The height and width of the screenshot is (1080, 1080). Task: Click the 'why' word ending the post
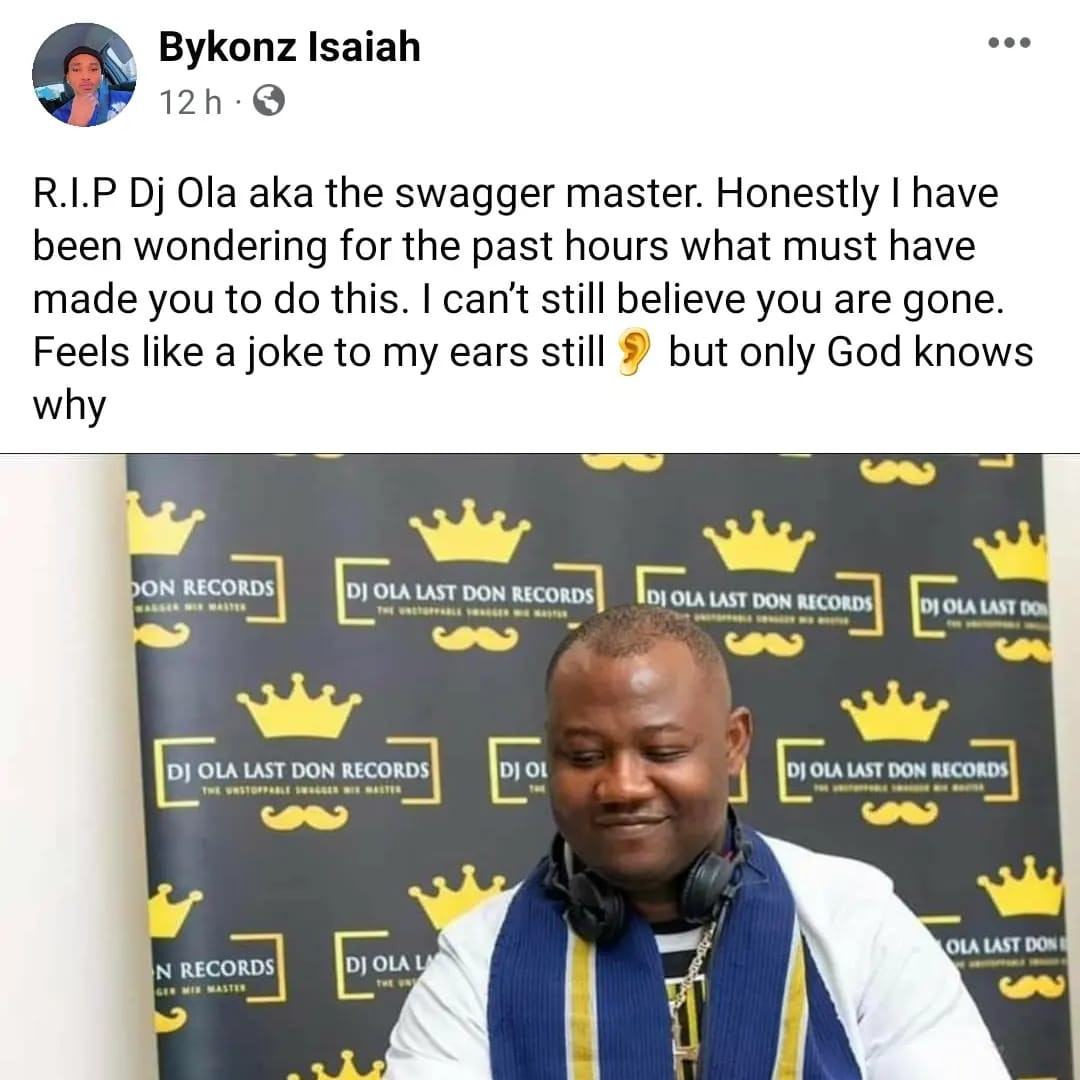pyautogui.click(x=70, y=406)
